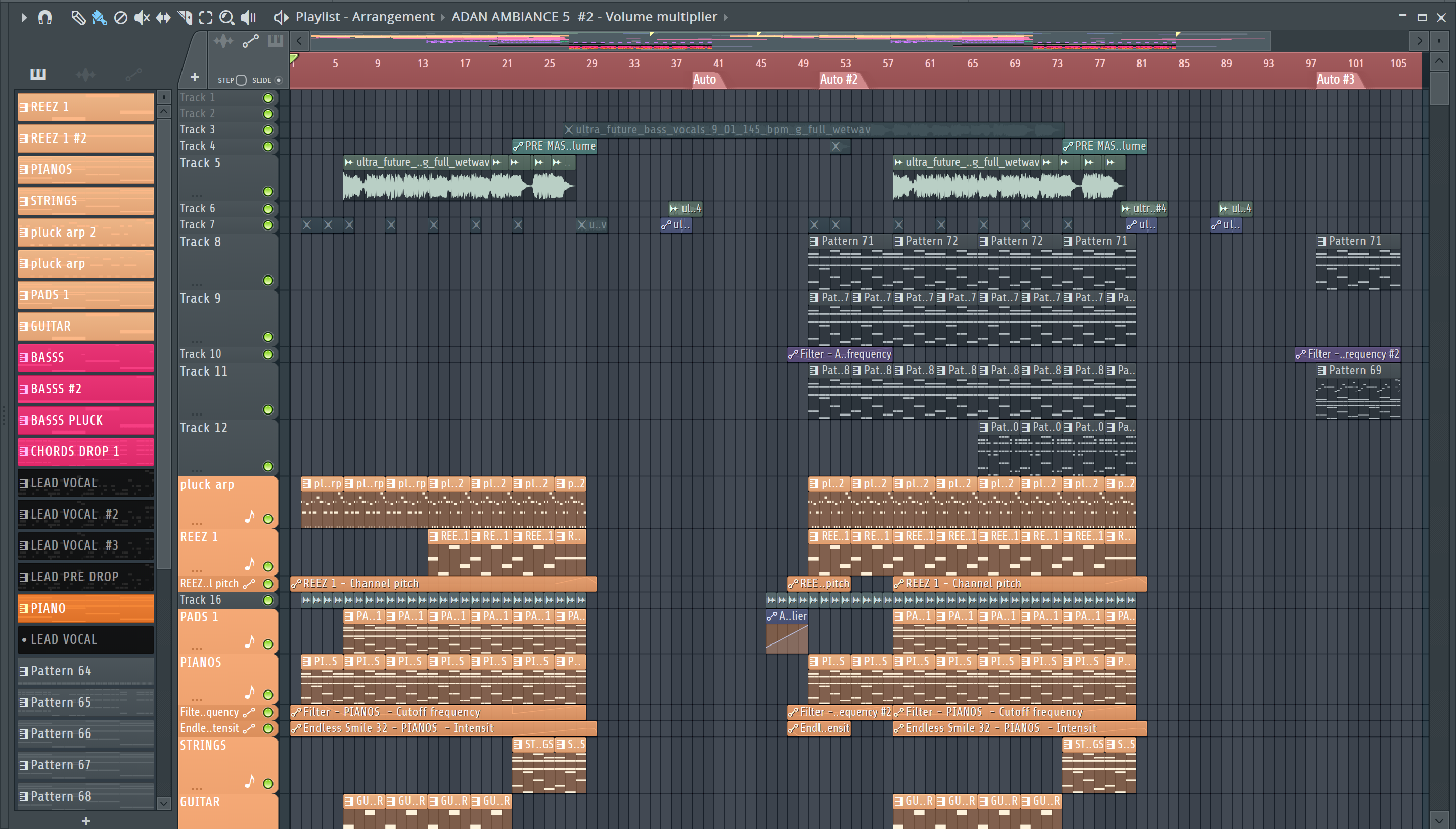This screenshot has width=1456, height=829.
Task: Select the Playback scrub tool
Action: (x=248, y=18)
